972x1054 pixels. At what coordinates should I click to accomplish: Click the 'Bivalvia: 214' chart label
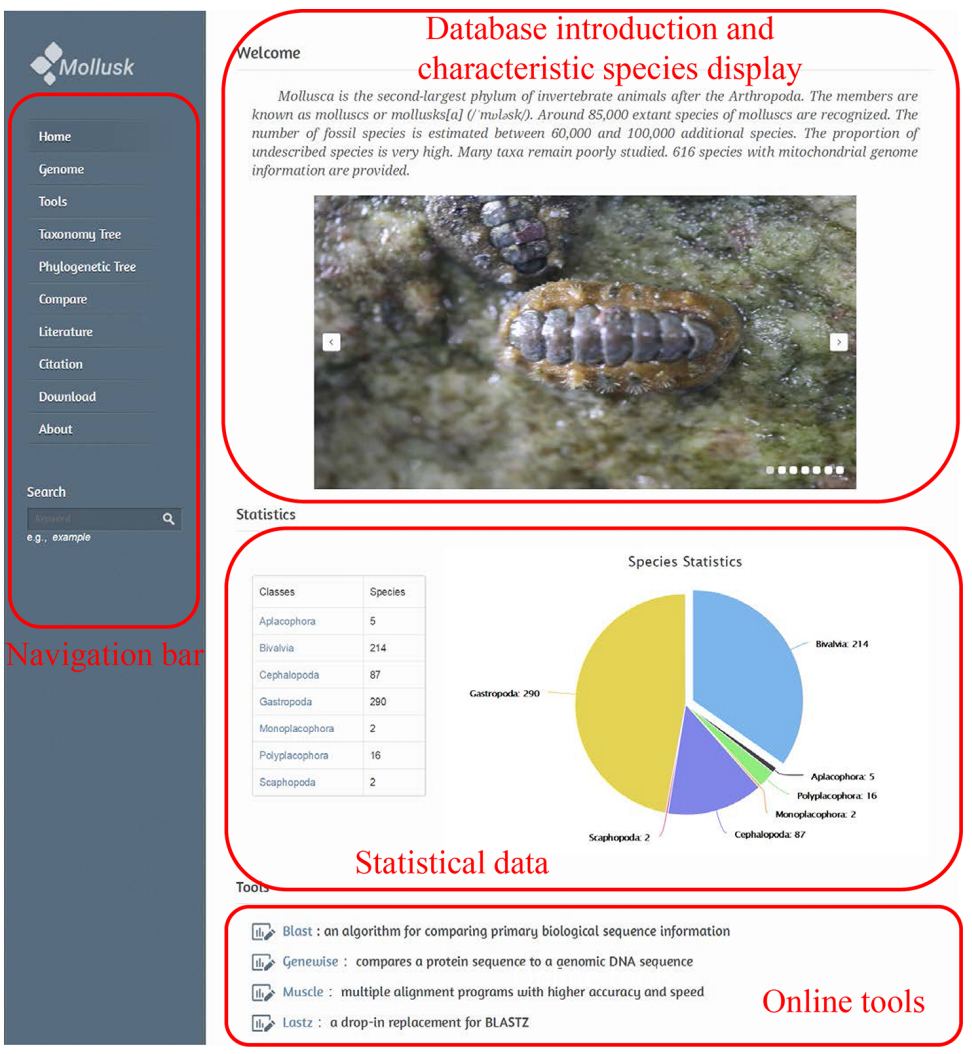click(x=842, y=644)
